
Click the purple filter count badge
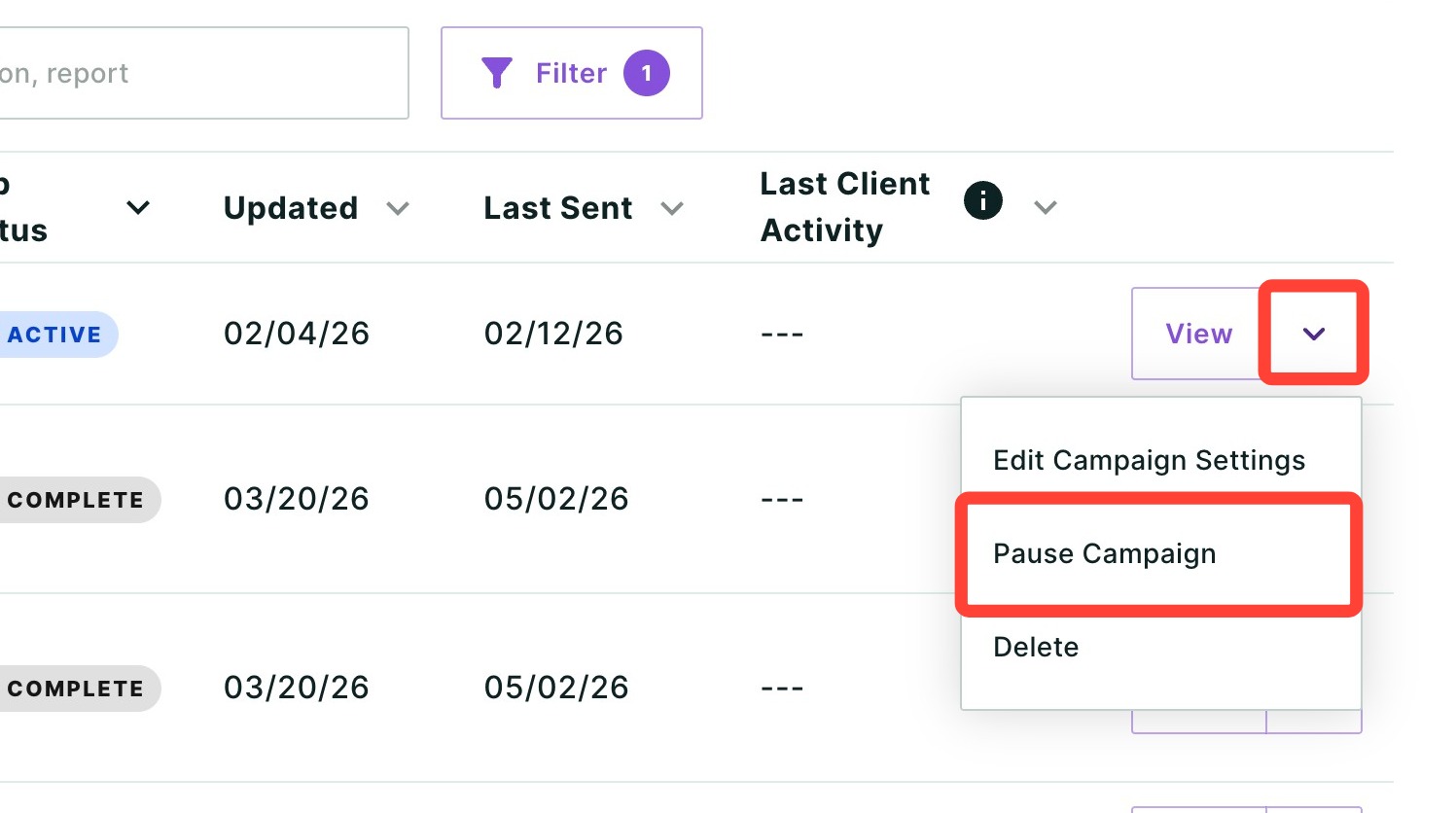pos(647,73)
